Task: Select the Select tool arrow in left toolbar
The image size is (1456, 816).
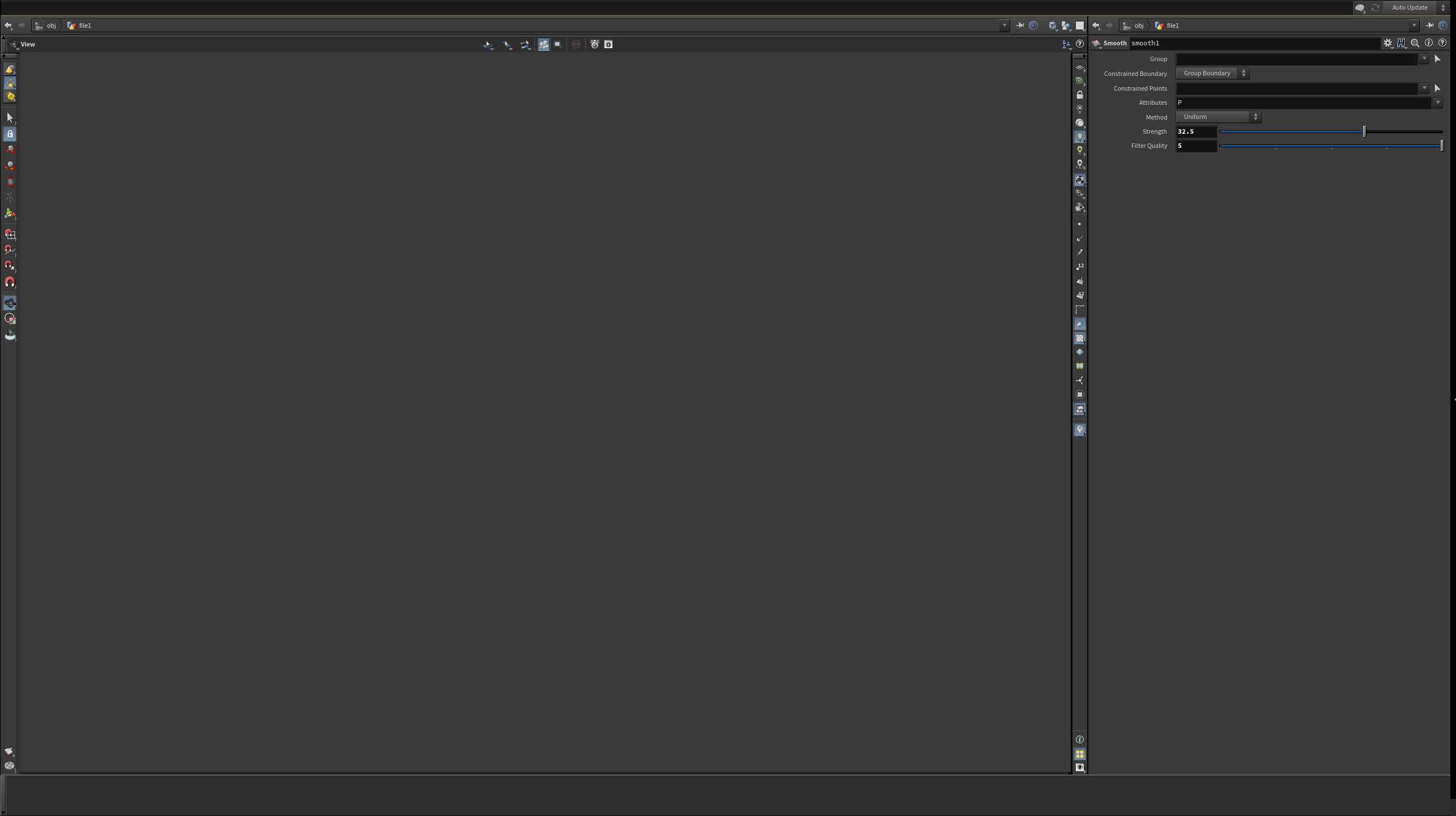Action: pyautogui.click(x=10, y=118)
